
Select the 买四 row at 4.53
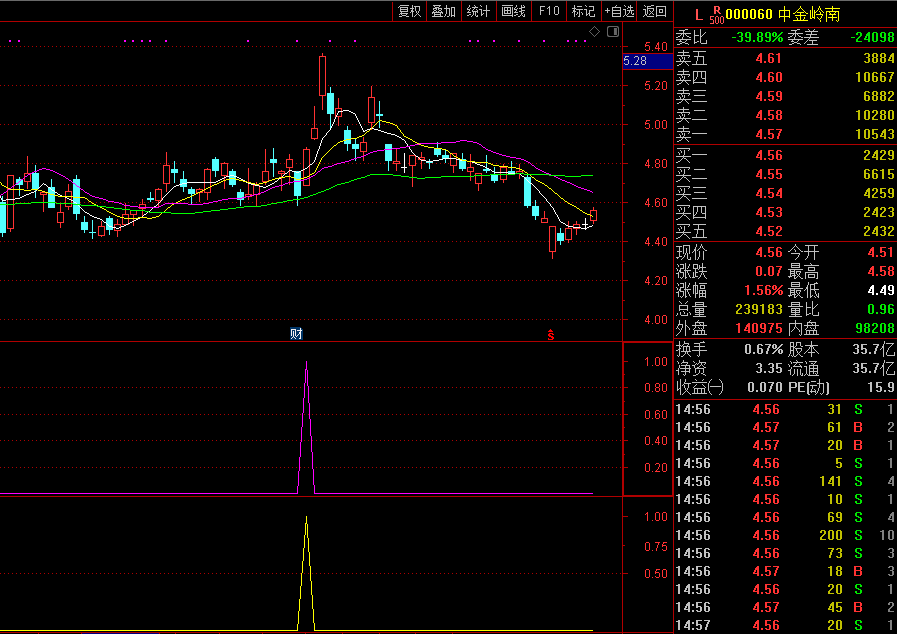click(785, 212)
